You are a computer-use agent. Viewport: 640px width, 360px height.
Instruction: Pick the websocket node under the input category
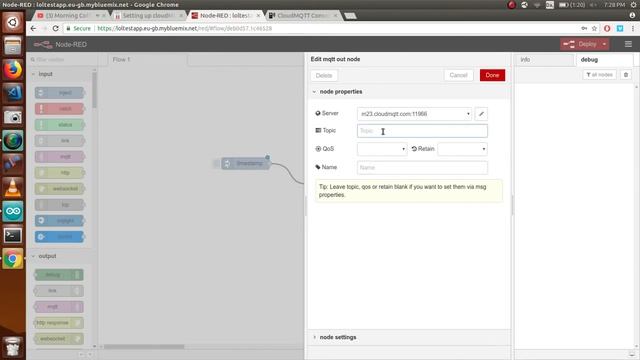[x=60, y=189]
